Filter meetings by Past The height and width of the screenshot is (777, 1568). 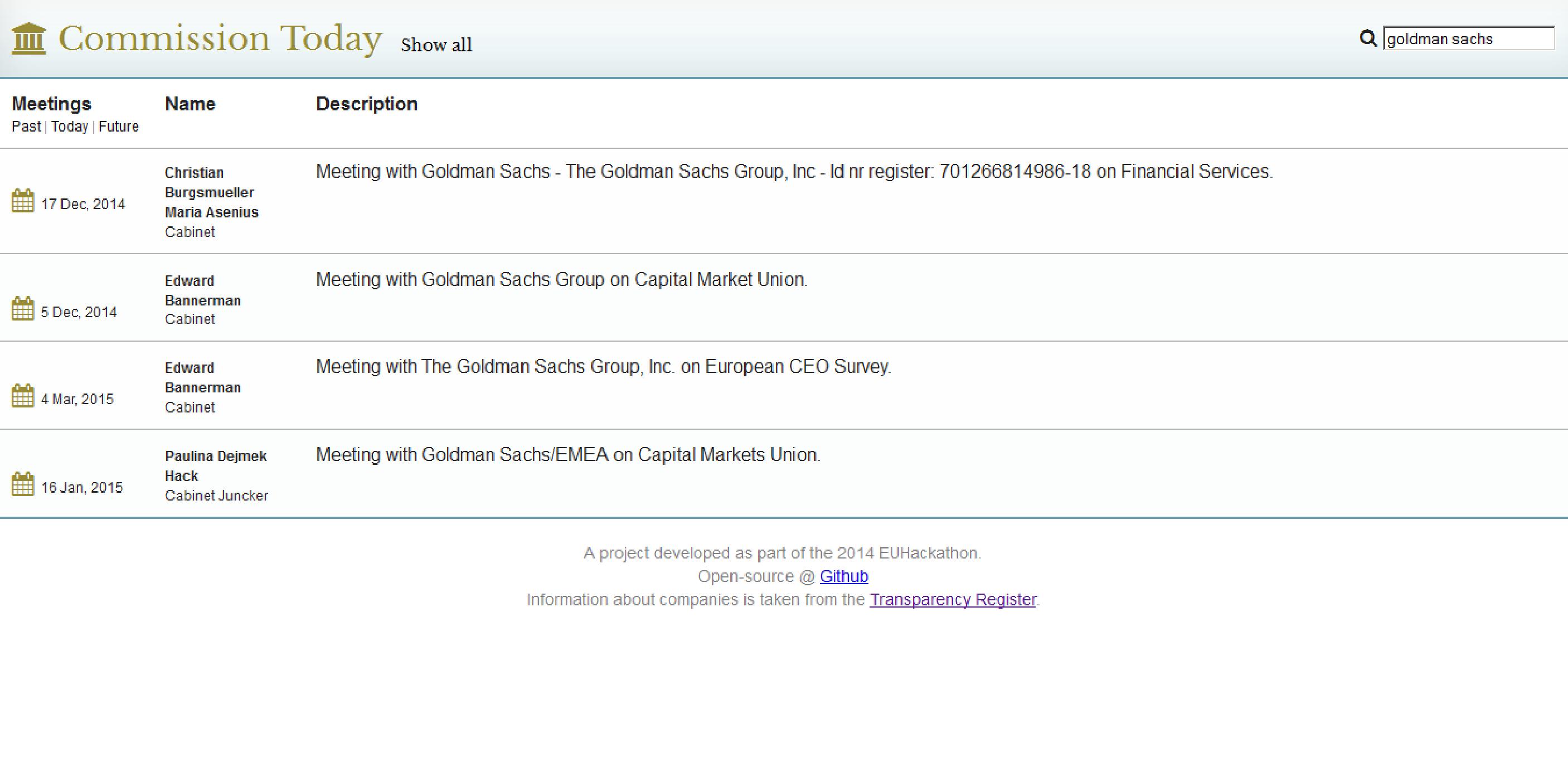pyautogui.click(x=26, y=127)
